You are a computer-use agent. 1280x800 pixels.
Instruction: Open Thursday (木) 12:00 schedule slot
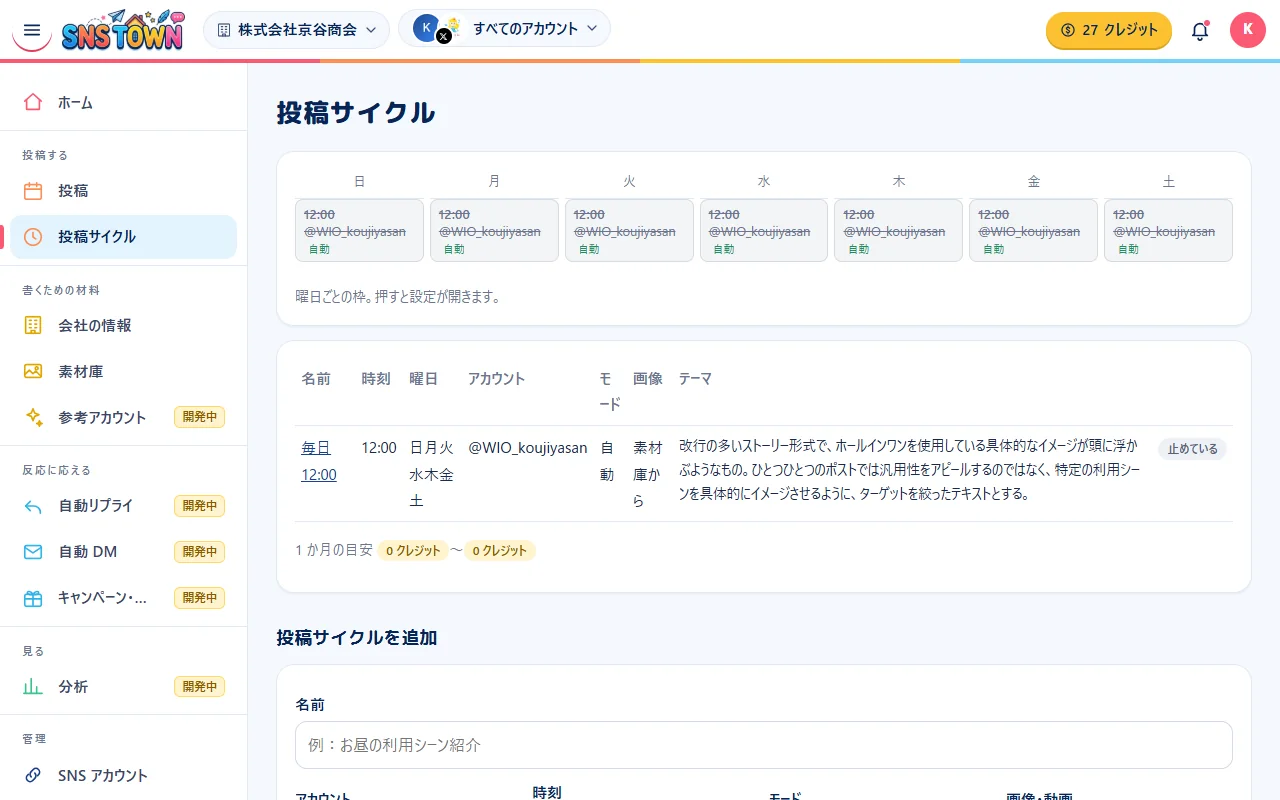[x=899, y=230]
